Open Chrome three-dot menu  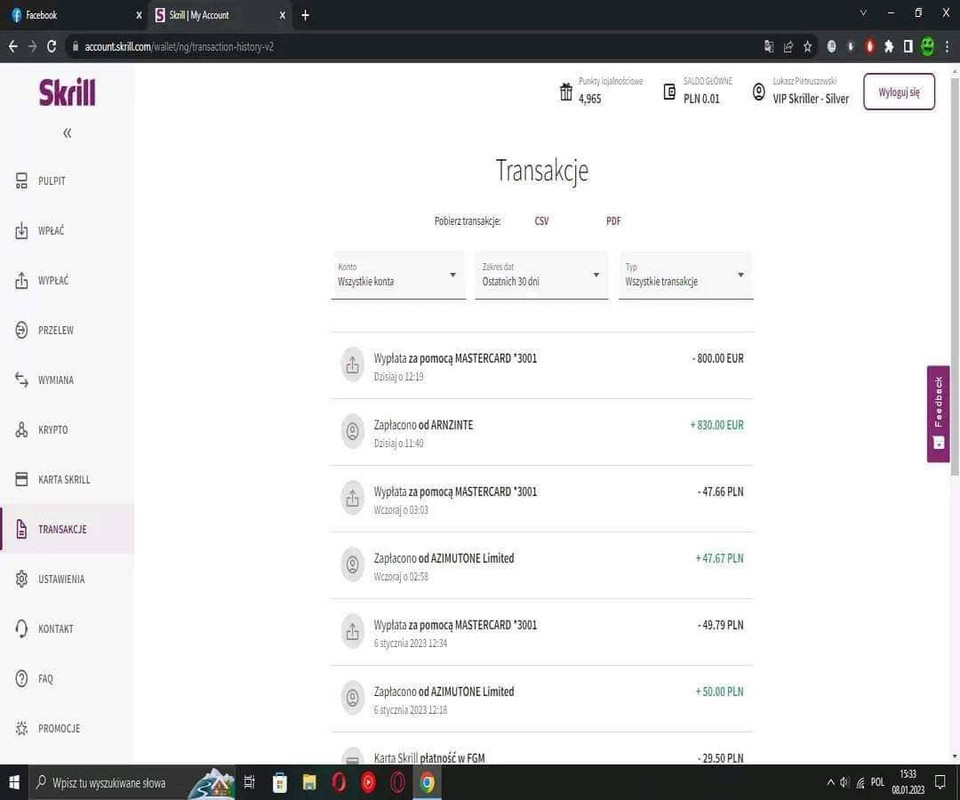(x=947, y=47)
